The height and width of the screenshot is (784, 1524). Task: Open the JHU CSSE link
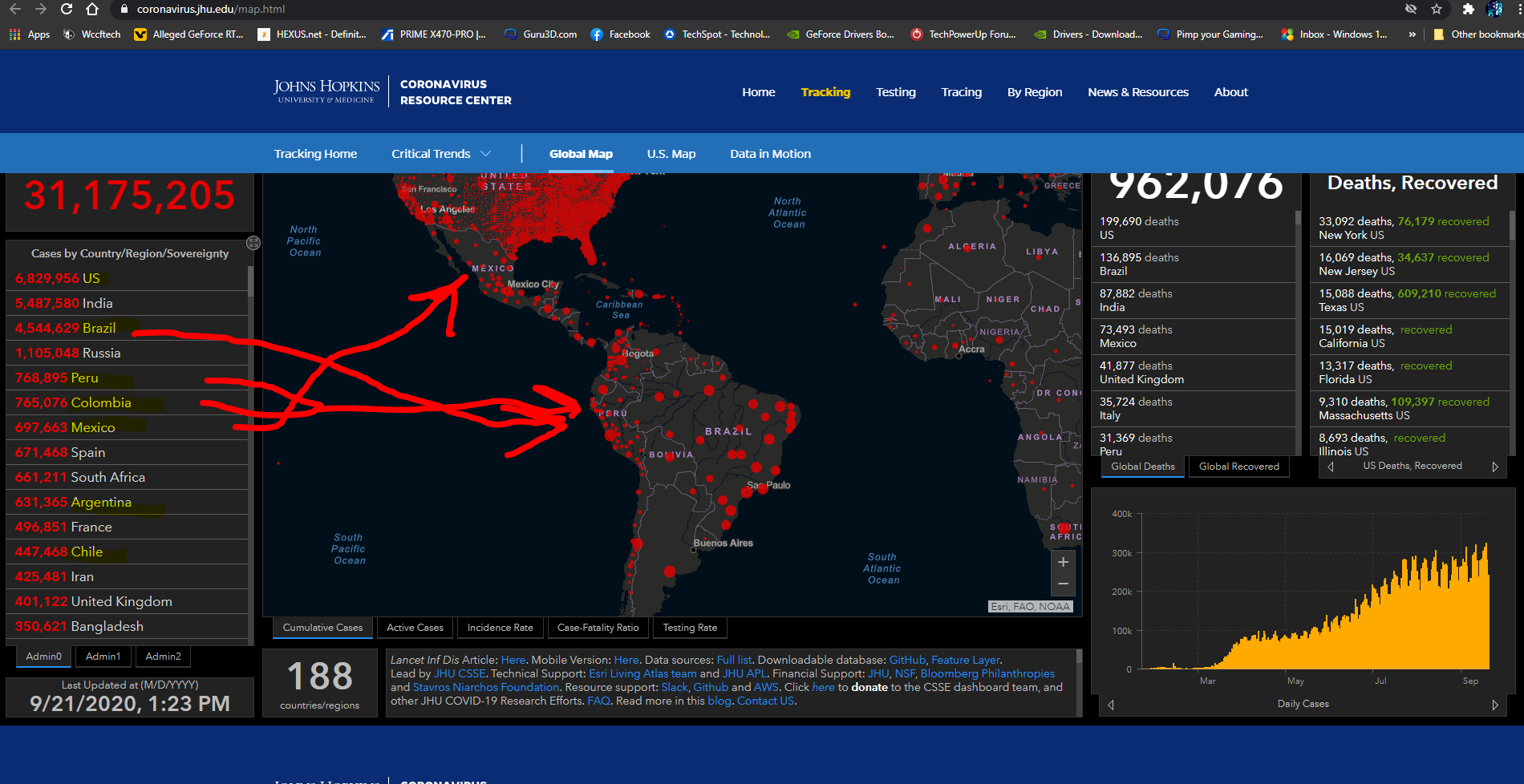pos(460,673)
